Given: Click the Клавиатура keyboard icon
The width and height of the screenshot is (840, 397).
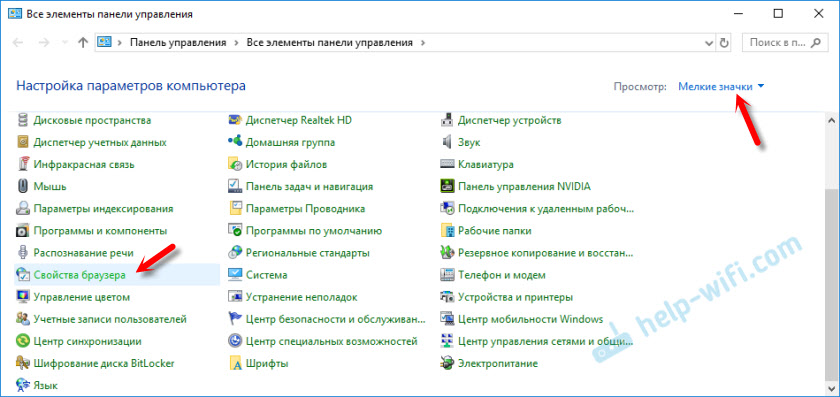Looking at the screenshot, I should pos(447,164).
